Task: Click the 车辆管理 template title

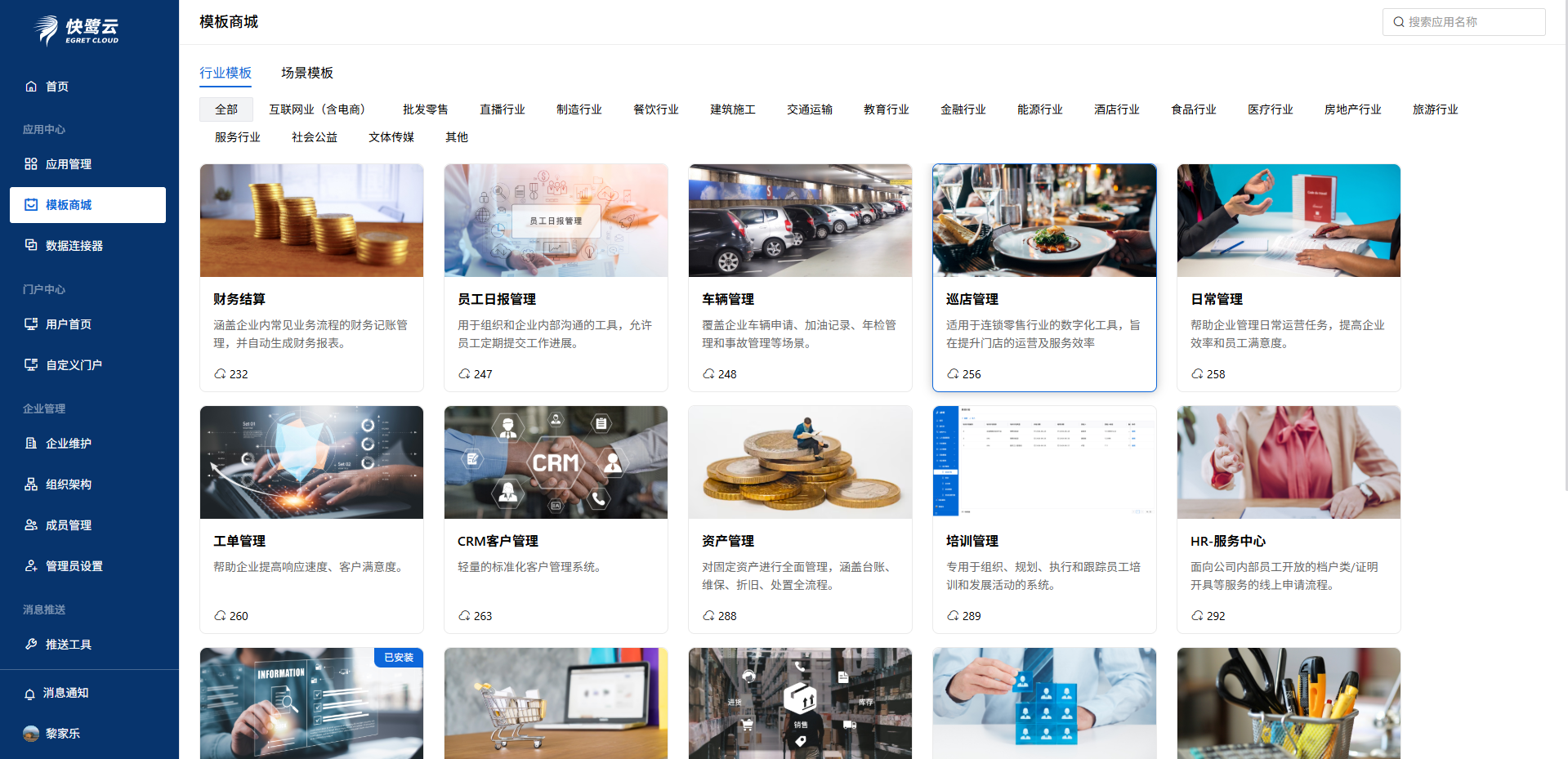Action: coord(728,299)
